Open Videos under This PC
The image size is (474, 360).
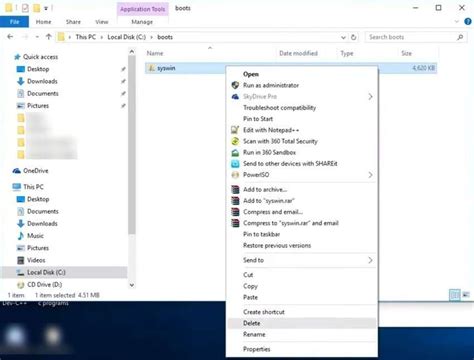36,260
